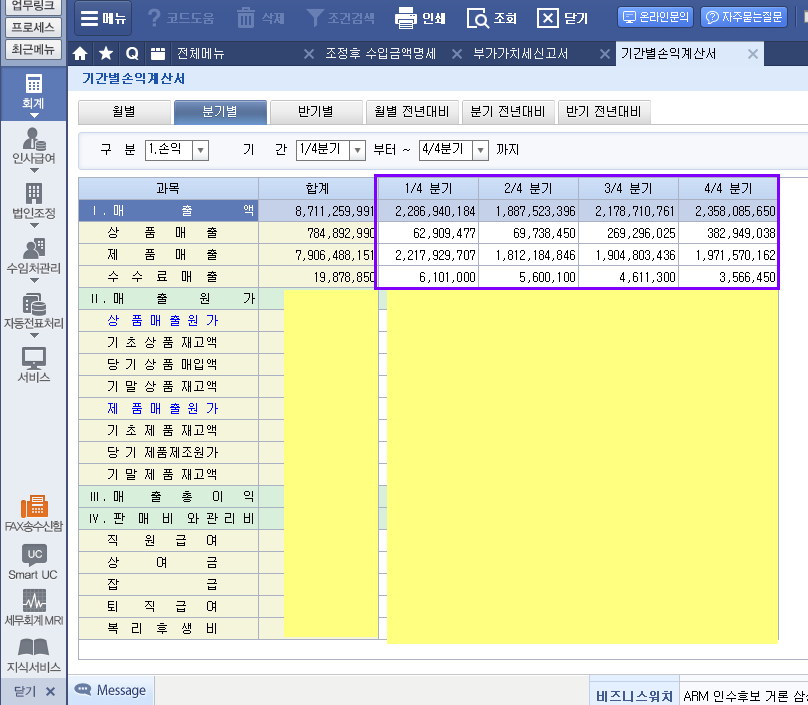Click the Q quick search icon
The width and height of the screenshot is (808, 705).
(x=132, y=54)
